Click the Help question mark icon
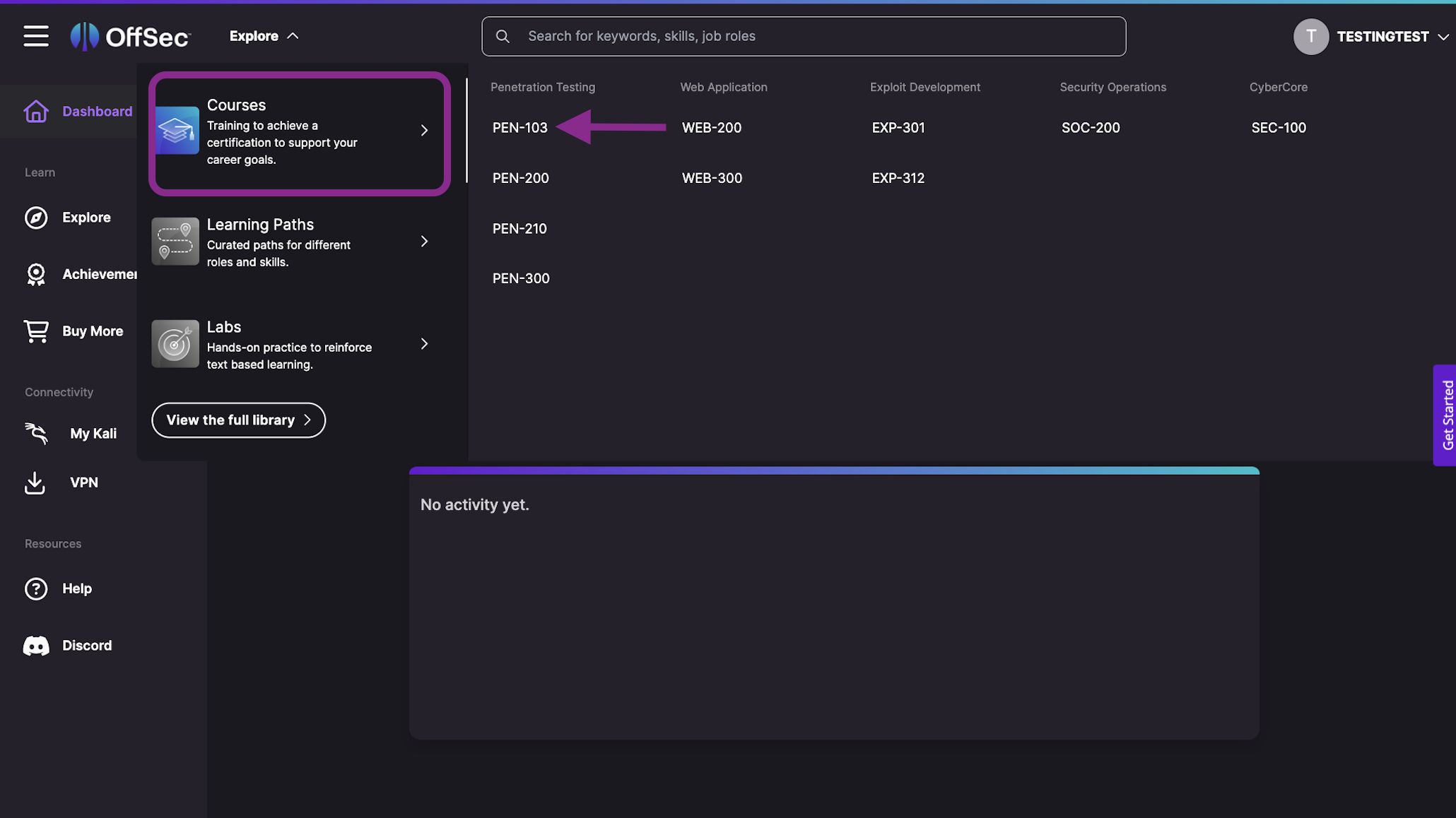Image resolution: width=1456 pixels, height=818 pixels. point(36,588)
